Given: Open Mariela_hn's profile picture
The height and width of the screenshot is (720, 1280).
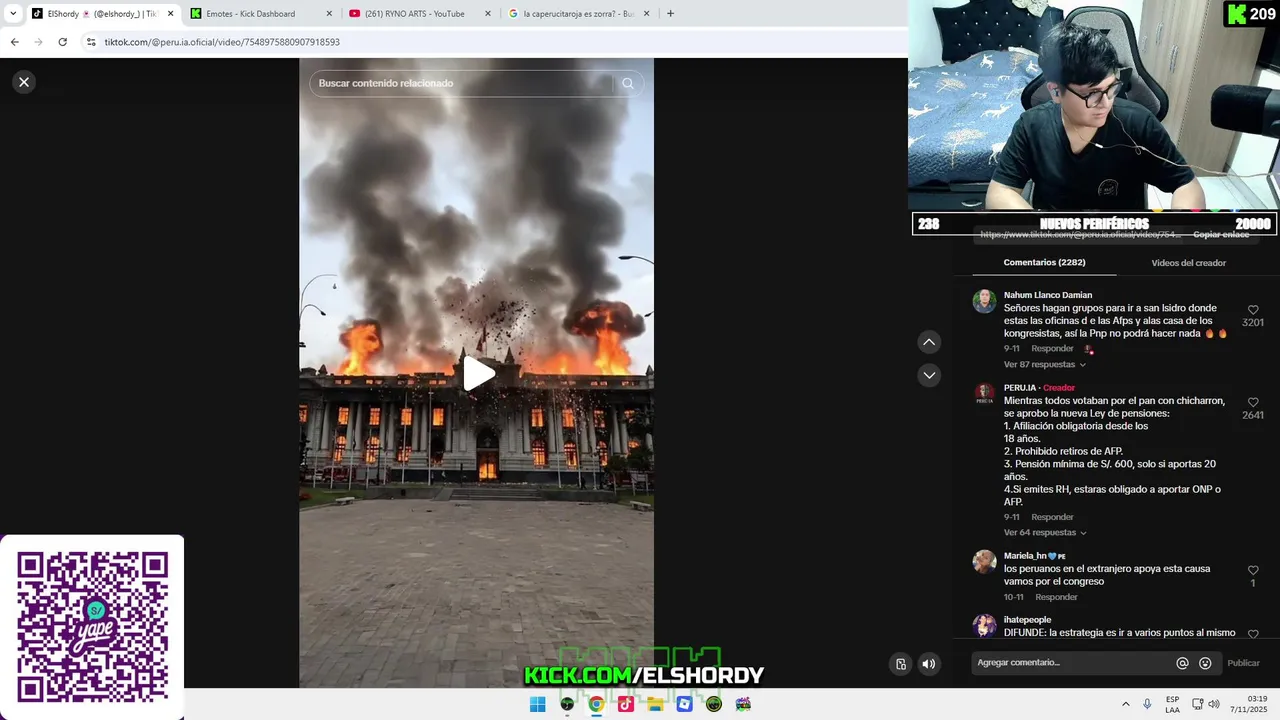Looking at the screenshot, I should tap(985, 561).
